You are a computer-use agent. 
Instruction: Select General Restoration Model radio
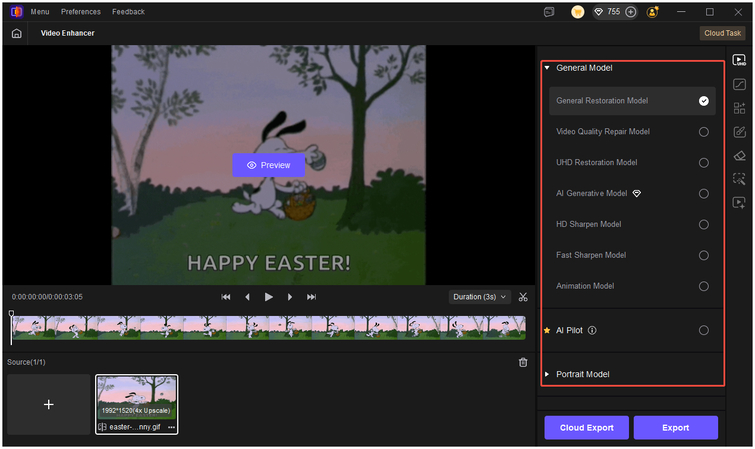pyautogui.click(x=703, y=101)
